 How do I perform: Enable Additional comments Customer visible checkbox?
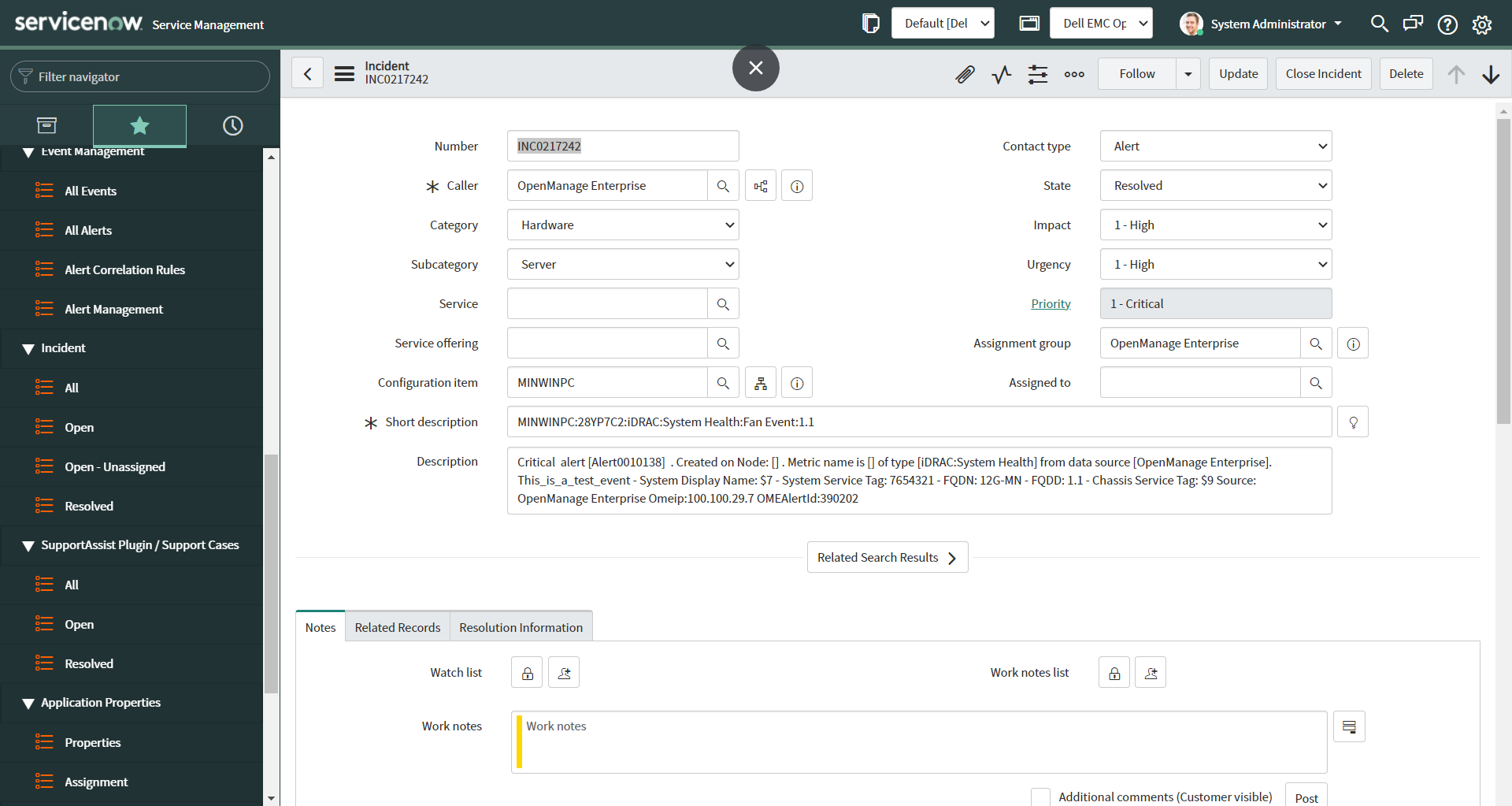pos(1040,797)
